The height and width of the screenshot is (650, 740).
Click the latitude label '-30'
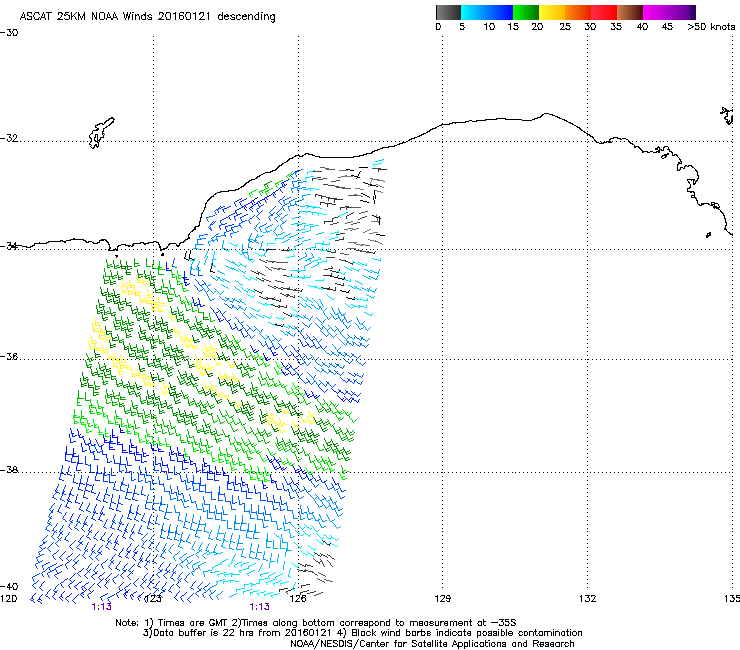9,33
